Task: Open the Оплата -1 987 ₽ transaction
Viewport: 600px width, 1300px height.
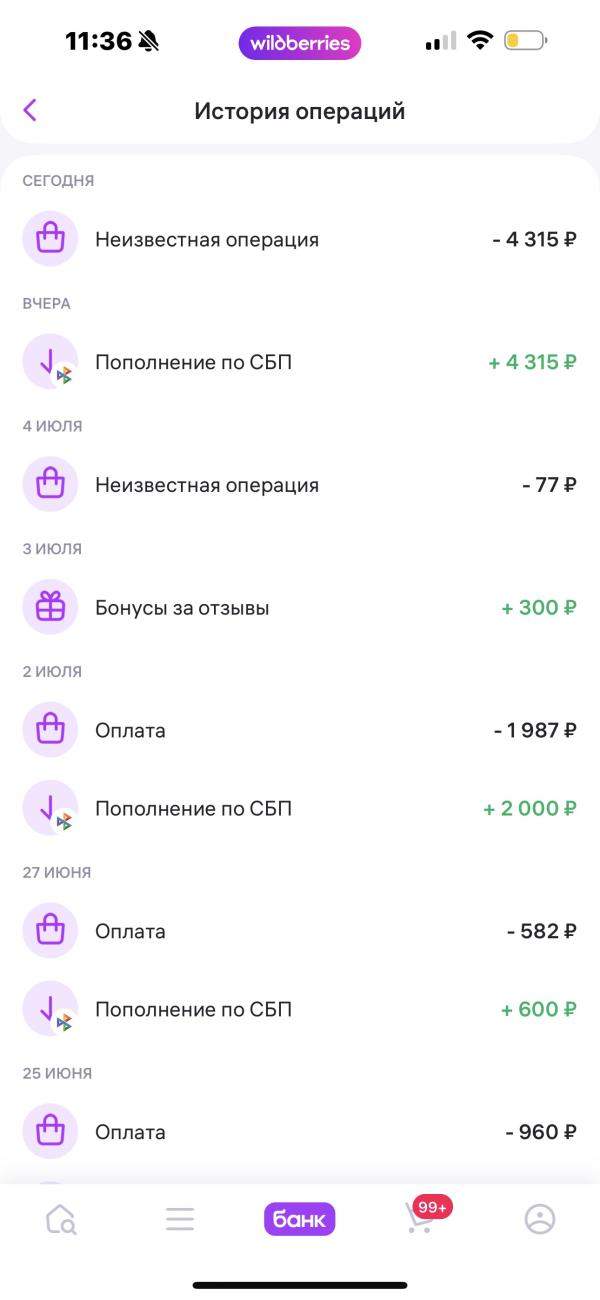Action: [x=300, y=730]
